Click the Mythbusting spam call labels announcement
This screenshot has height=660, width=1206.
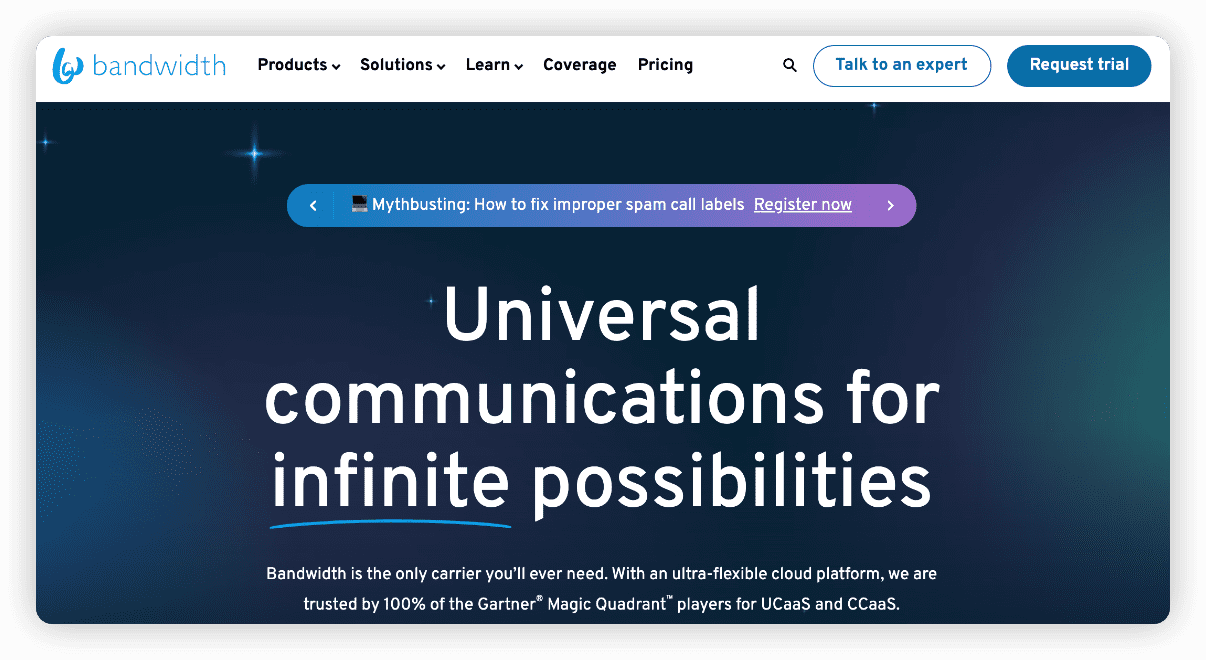[x=548, y=205]
